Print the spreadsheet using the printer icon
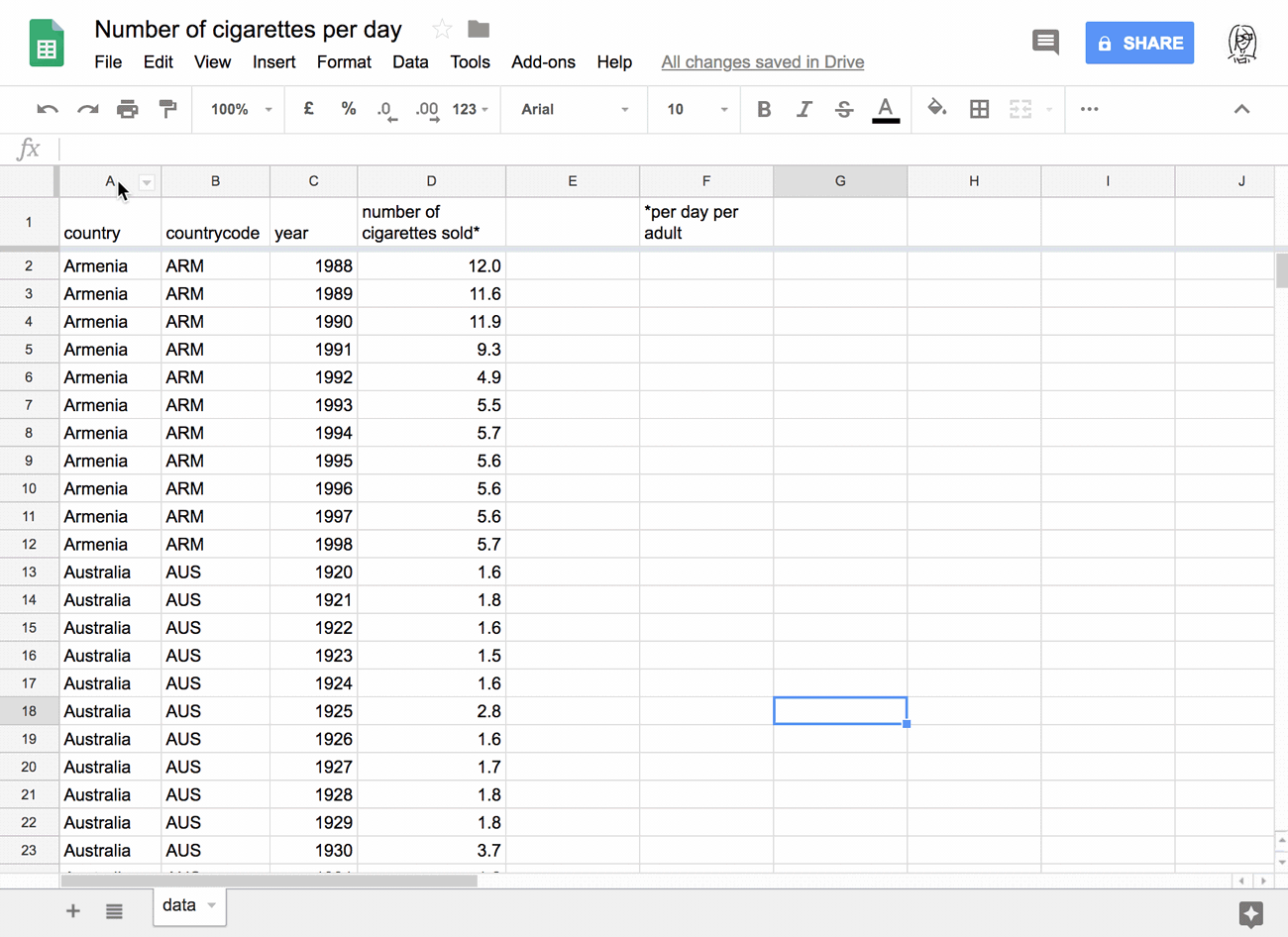Screen dimensions: 1288x937 (x=128, y=109)
